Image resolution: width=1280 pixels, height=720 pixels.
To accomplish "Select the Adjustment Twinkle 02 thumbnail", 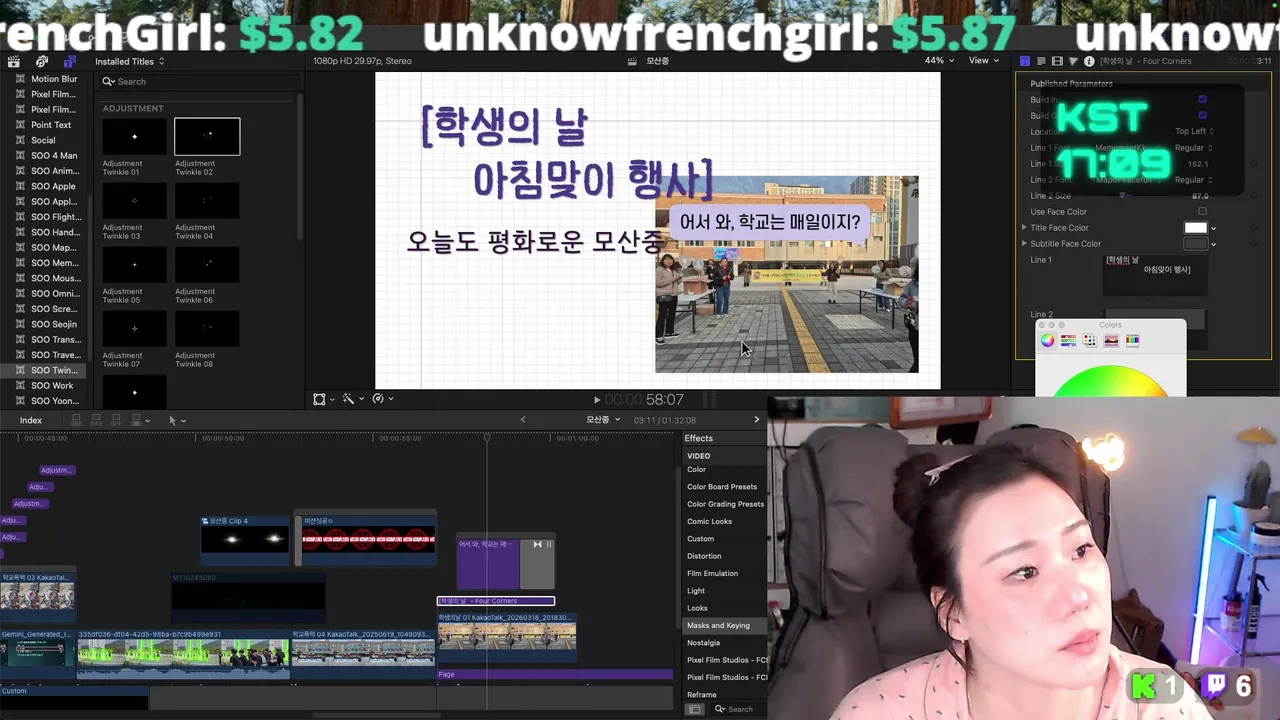I will [207, 137].
